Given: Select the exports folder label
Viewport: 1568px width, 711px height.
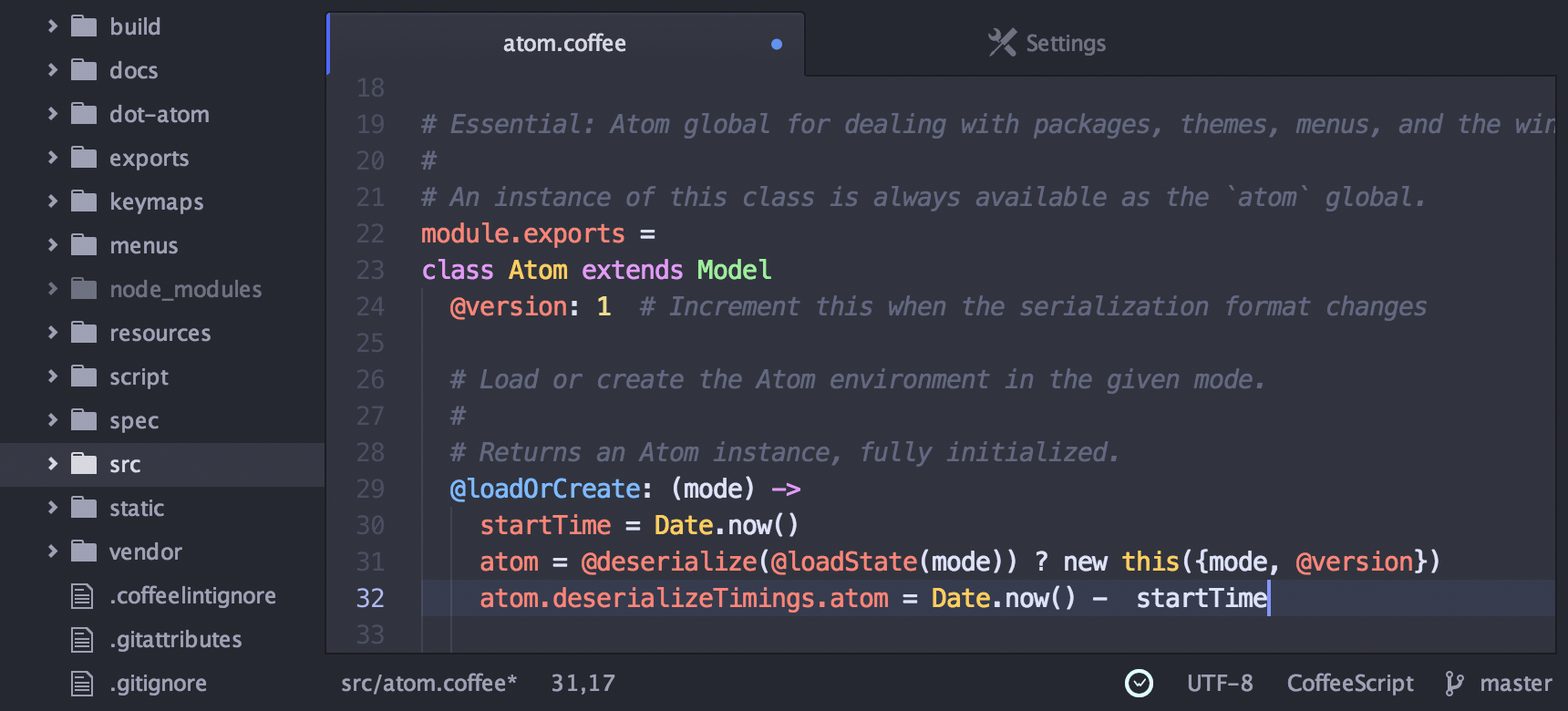Looking at the screenshot, I should 150,159.
